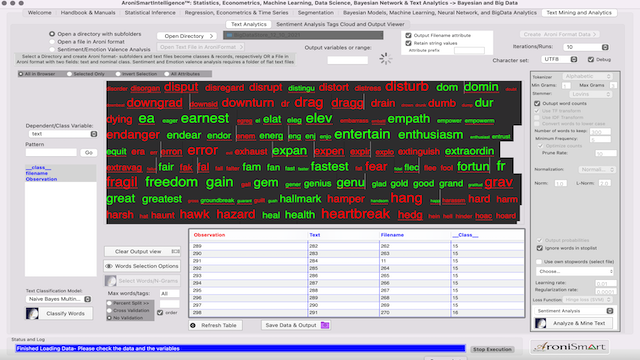This screenshot has width=640, height=360.
Task: Select Open a file in Aroni format
Action: [x=52, y=42]
